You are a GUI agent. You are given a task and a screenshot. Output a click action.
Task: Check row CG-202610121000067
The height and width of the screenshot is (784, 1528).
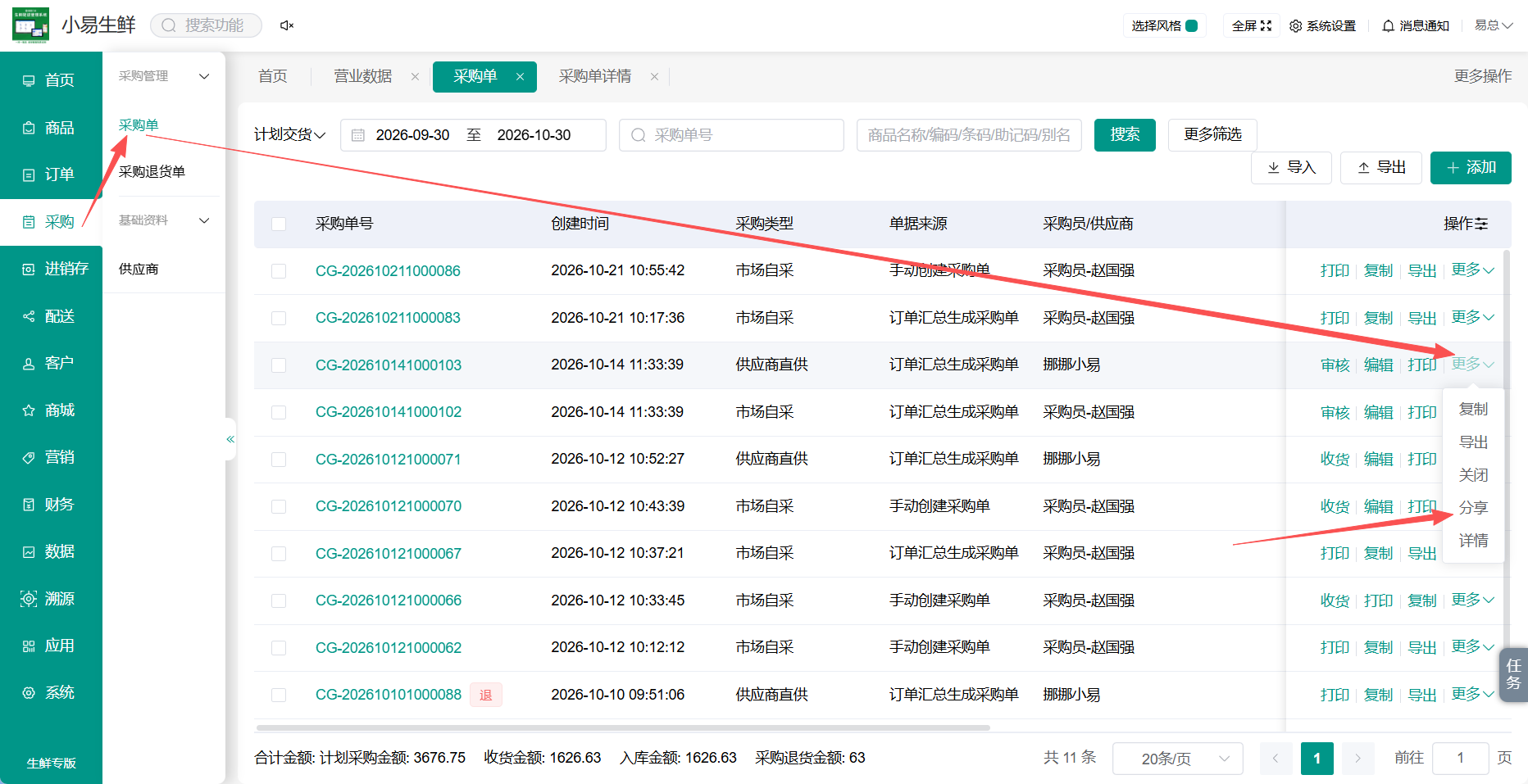pyautogui.click(x=279, y=554)
